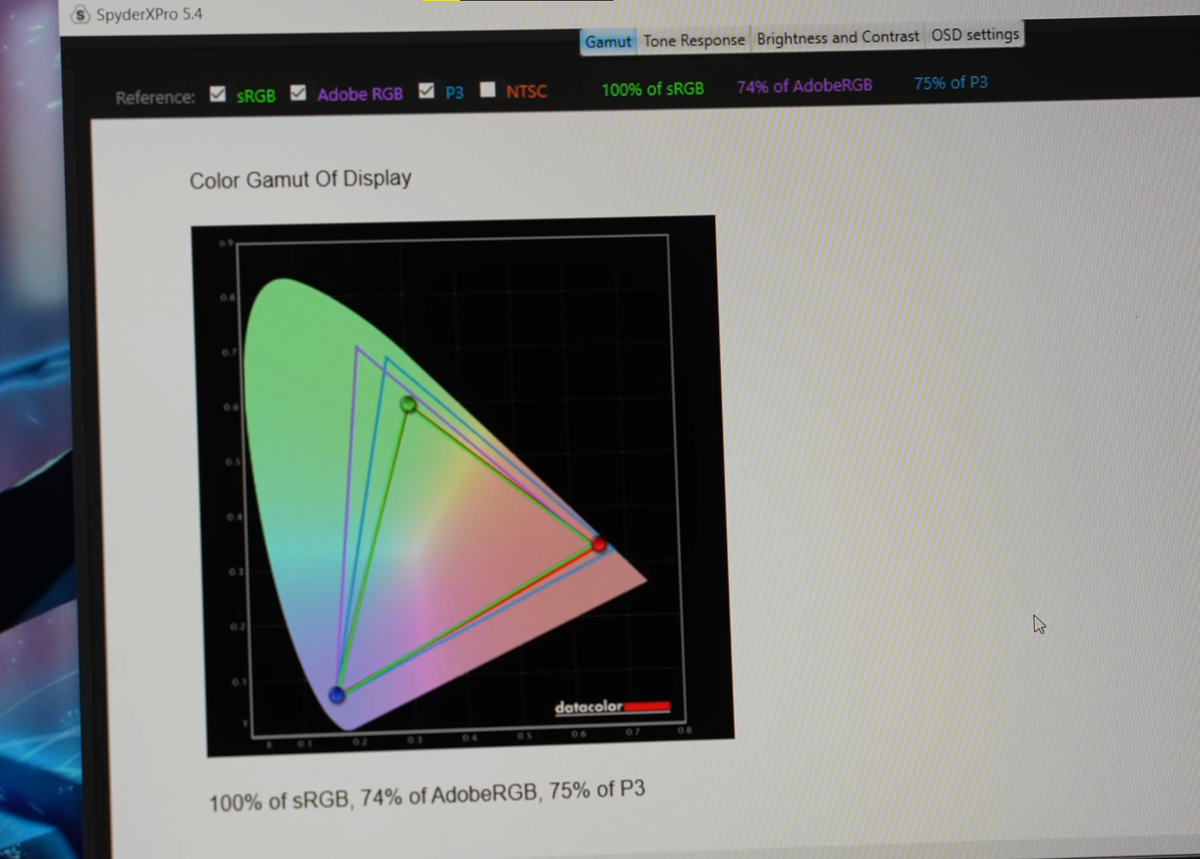
Task: Click the "75% of P3" header text
Action: point(950,83)
